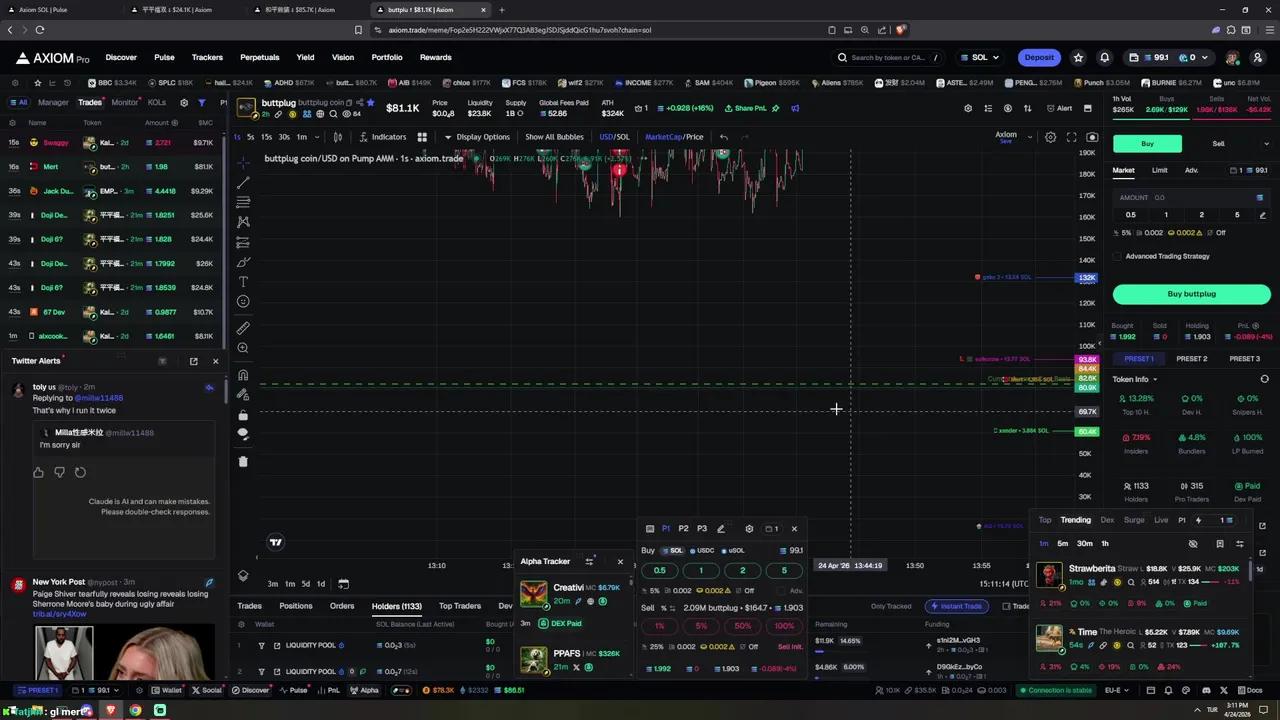Close the Alpha Tracker panel
Image resolution: width=1280 pixels, height=720 pixels.
pos(620,561)
